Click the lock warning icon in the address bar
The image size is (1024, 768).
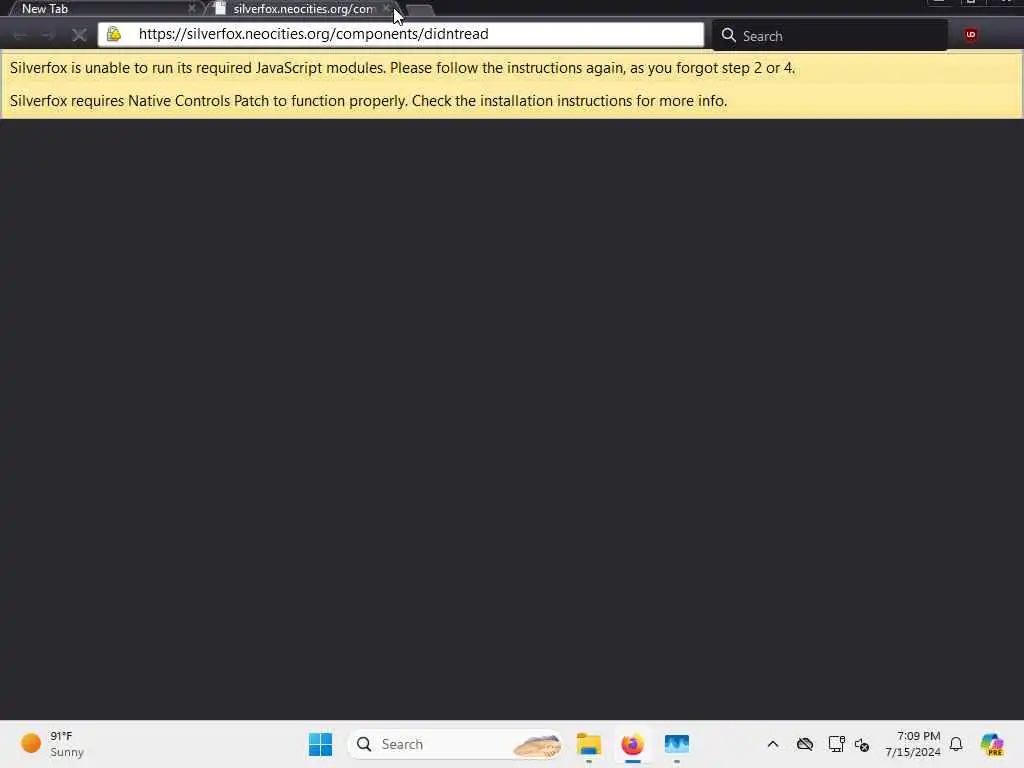(114, 34)
